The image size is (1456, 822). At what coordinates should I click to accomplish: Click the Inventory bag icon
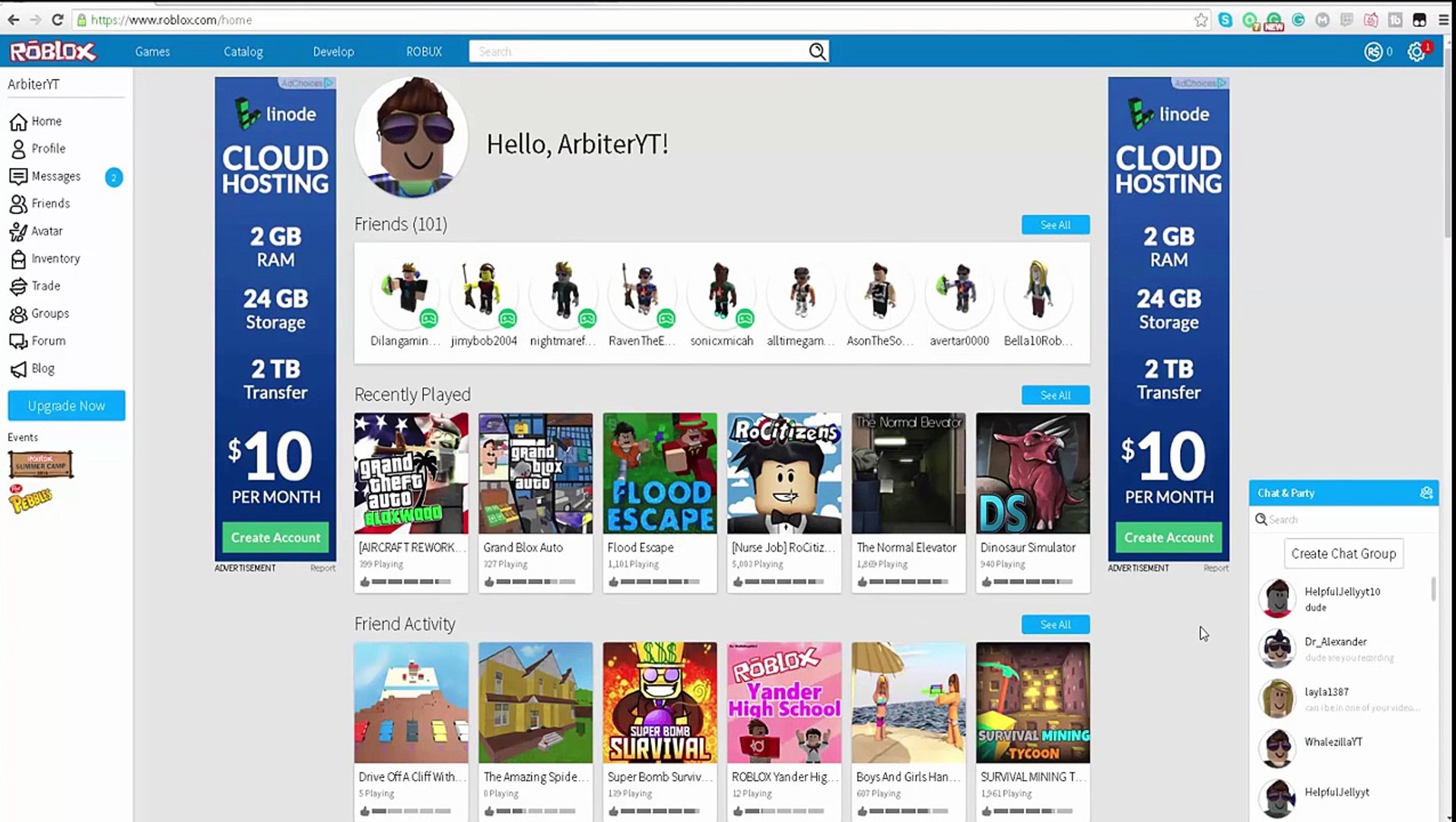(x=18, y=259)
